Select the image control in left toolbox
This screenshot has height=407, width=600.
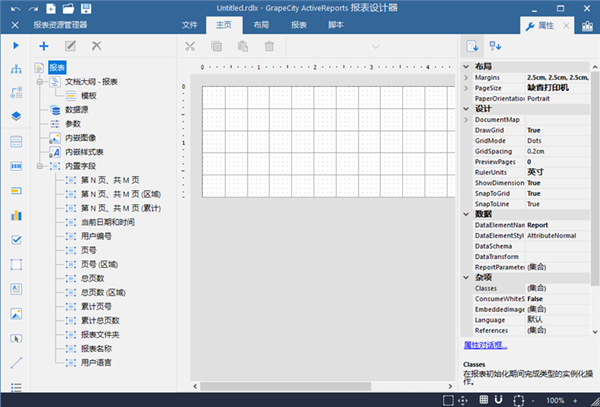pyautogui.click(x=16, y=313)
